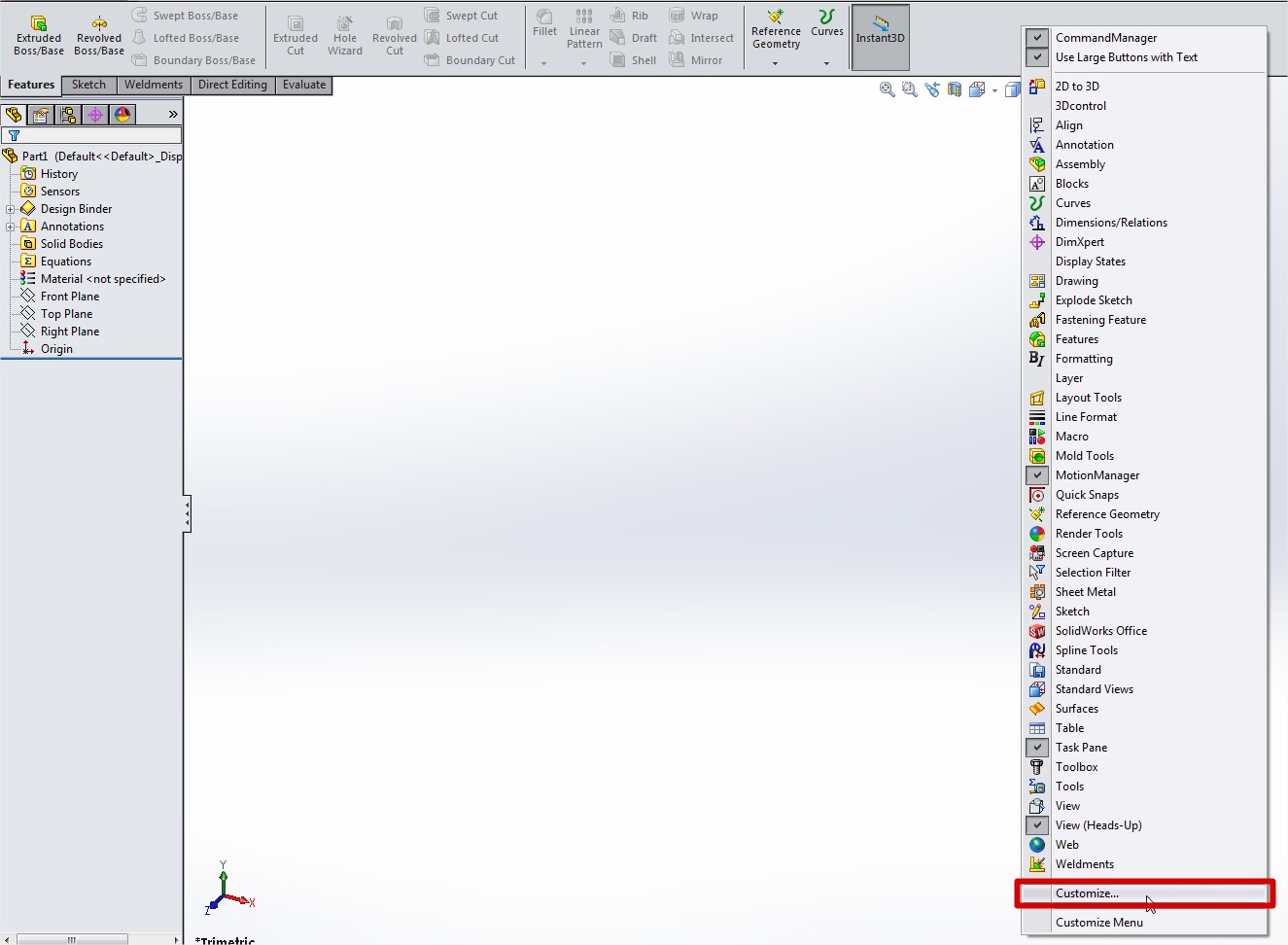This screenshot has width=1288, height=945.
Task: Click the Extruded Boss/Base tool icon
Action: pyautogui.click(x=39, y=23)
